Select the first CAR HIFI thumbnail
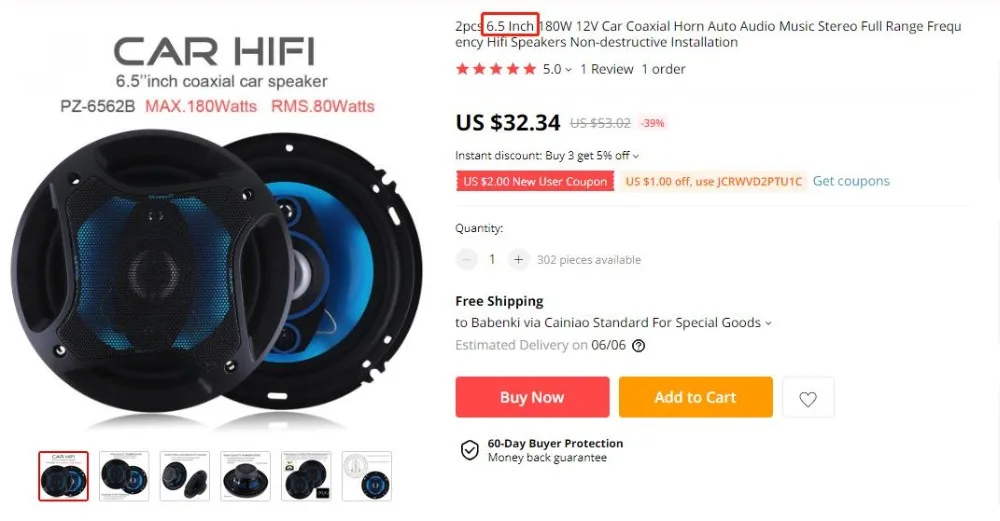 click(63, 476)
